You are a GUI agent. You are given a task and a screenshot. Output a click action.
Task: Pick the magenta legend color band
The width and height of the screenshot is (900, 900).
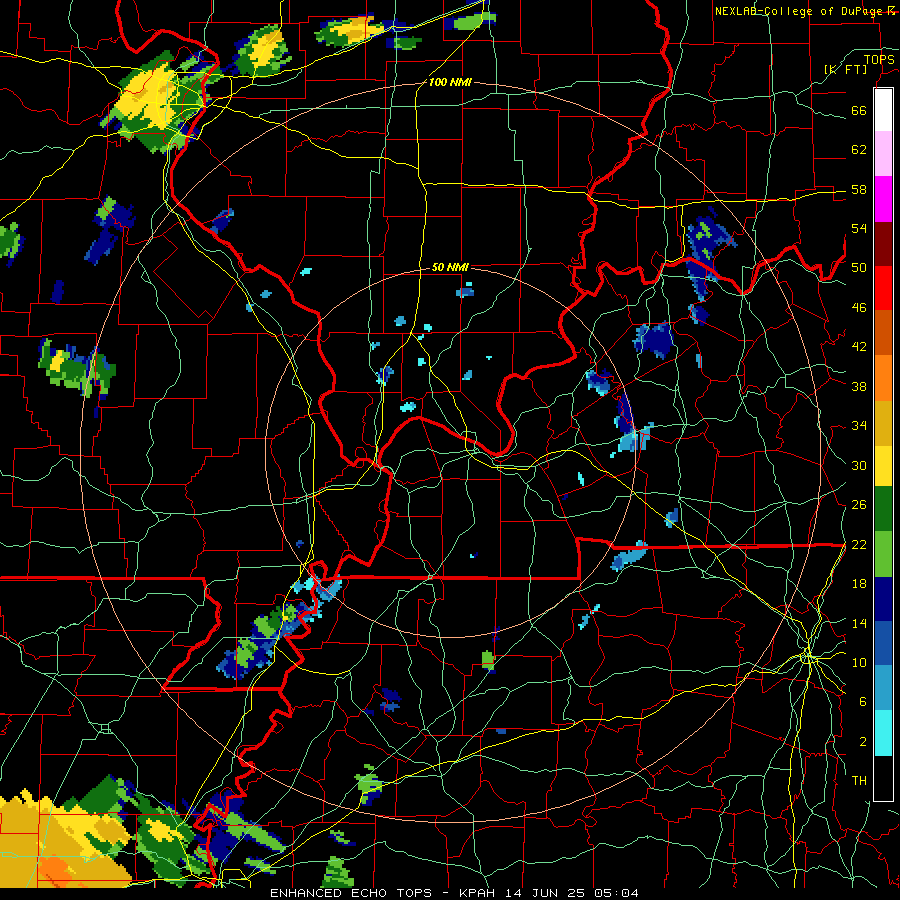pyautogui.click(x=883, y=199)
